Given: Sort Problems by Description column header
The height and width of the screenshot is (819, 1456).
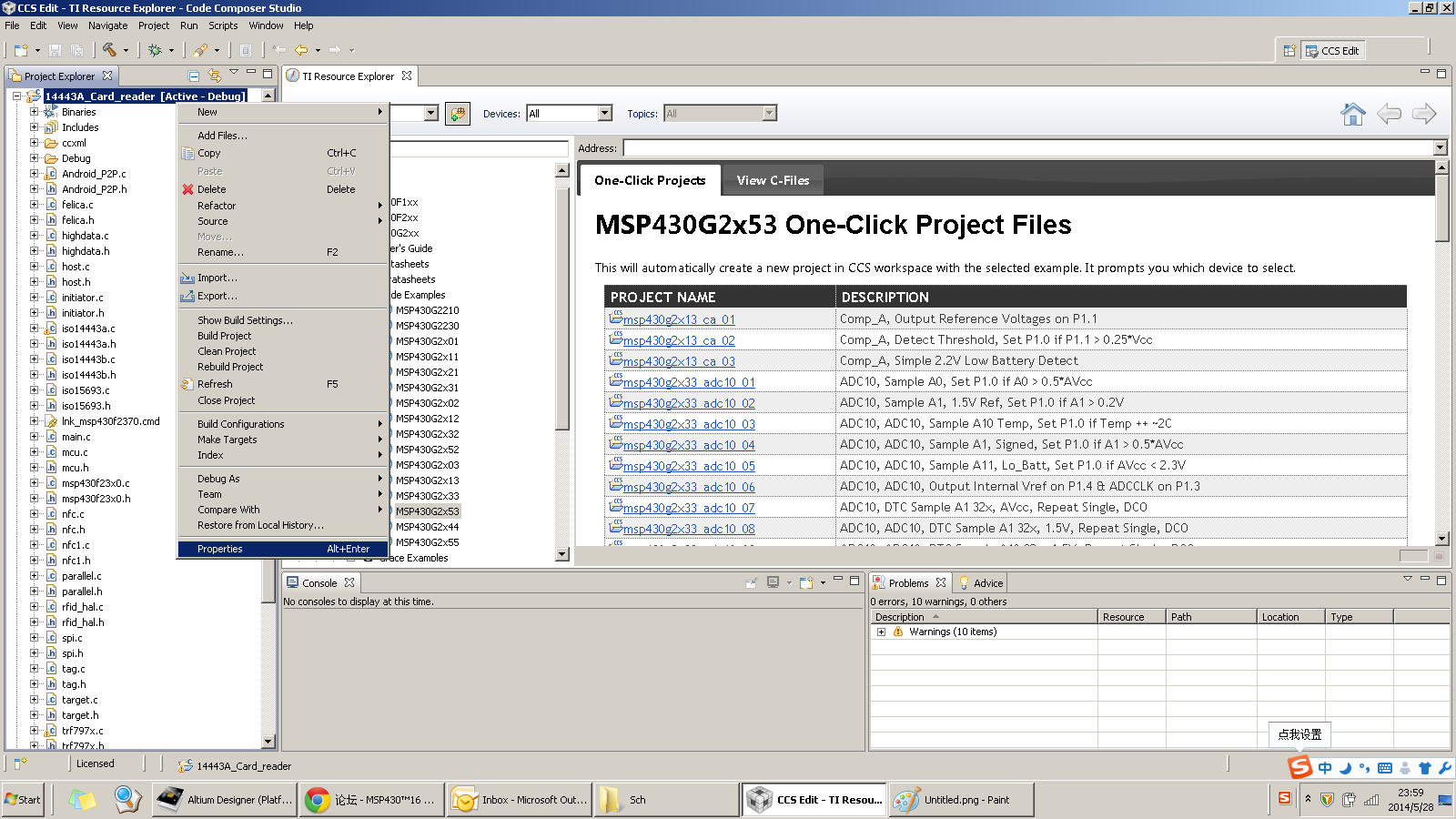Looking at the screenshot, I should click(x=984, y=617).
